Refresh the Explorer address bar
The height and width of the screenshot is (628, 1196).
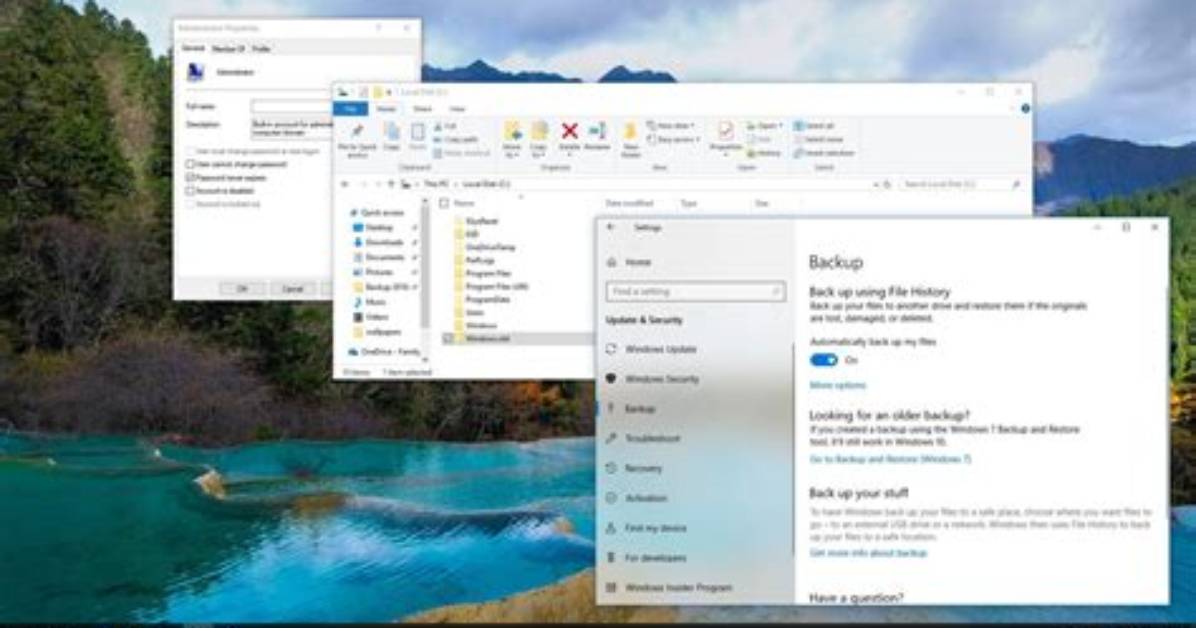pos(887,184)
